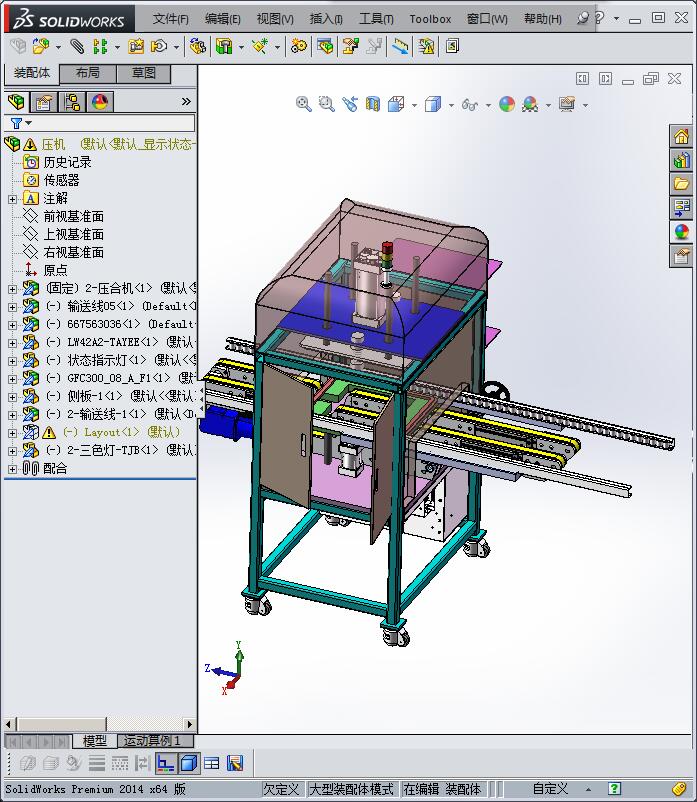This screenshot has height=802, width=697.
Task: Toggle the 2D/3D sketch view icon
Action: point(166,763)
